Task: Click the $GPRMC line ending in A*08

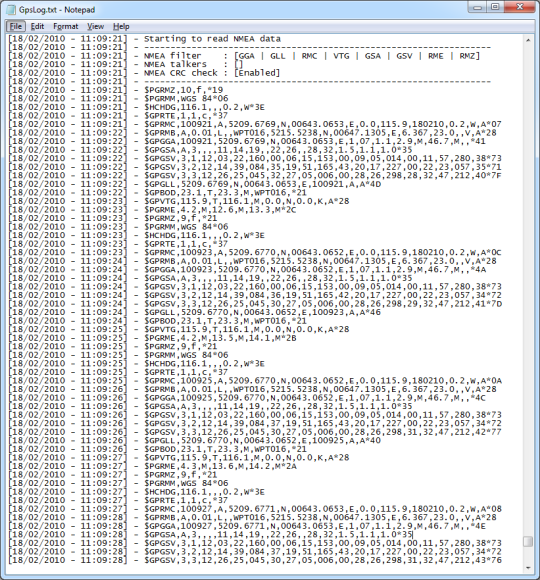Action: 255,509
